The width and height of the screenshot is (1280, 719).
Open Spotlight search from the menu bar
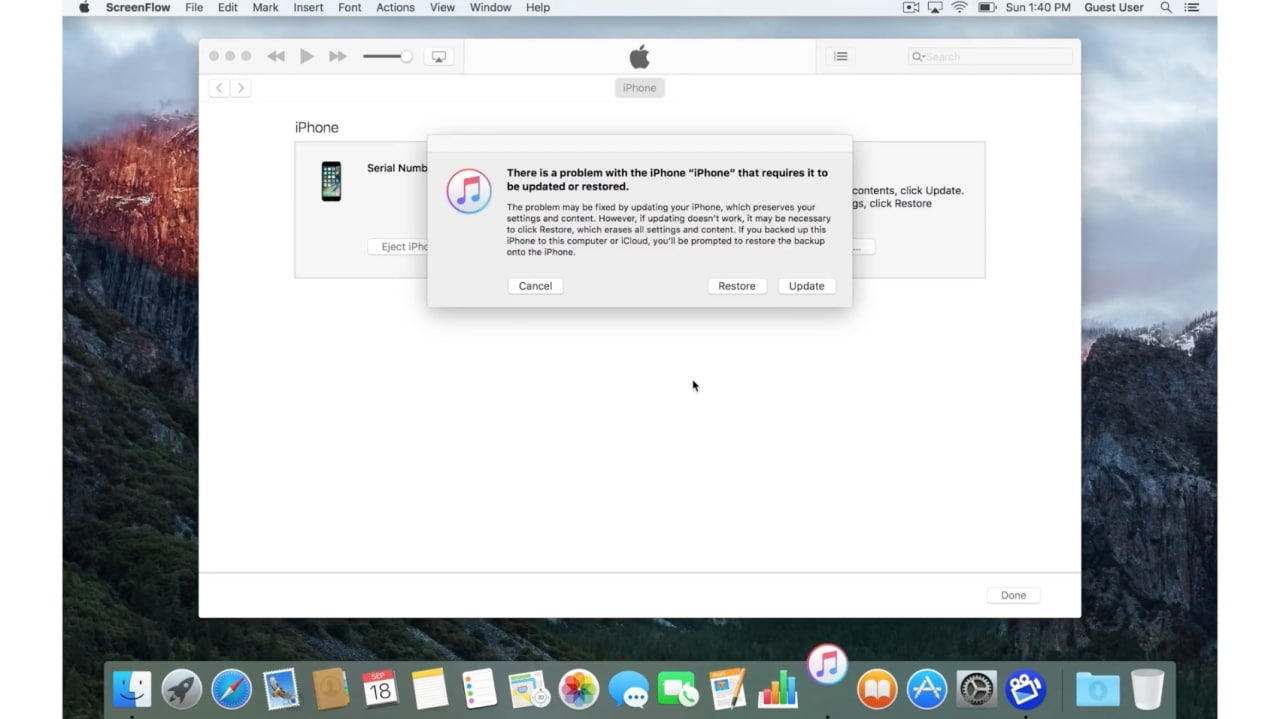point(1165,7)
